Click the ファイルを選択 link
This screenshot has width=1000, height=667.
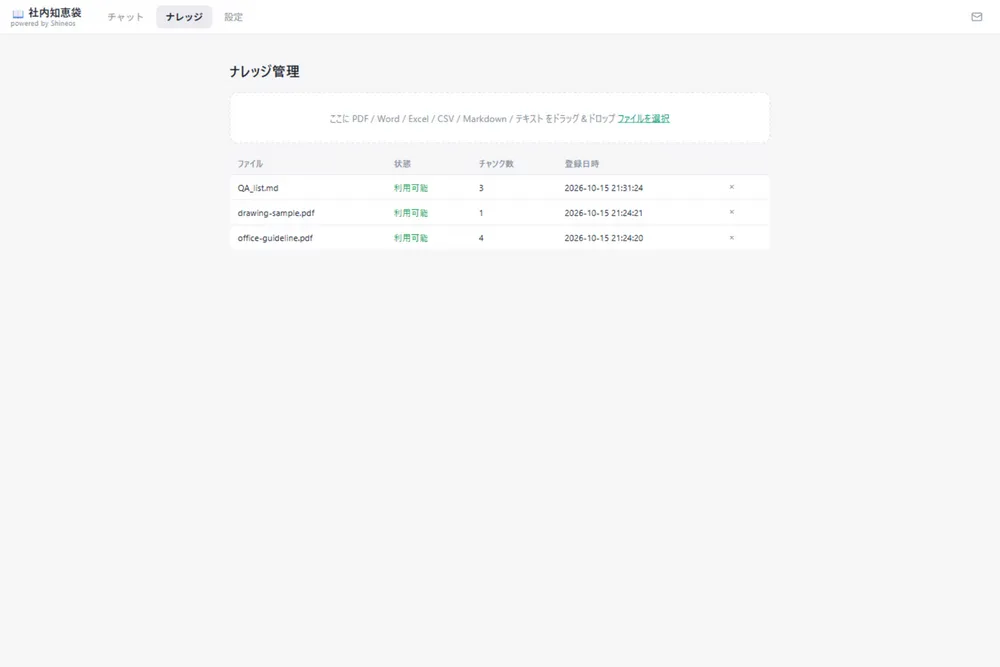click(643, 119)
